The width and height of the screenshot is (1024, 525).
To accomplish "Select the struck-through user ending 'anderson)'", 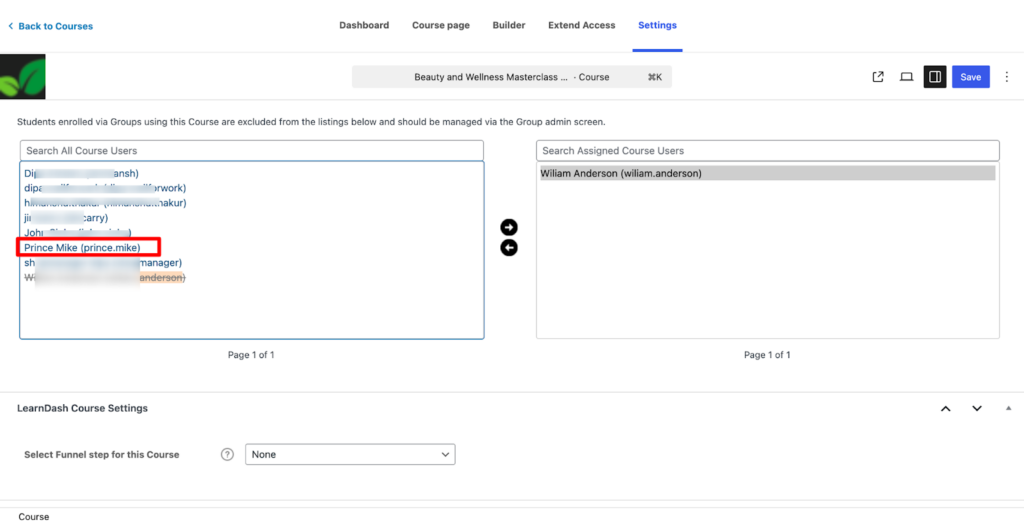I will tap(104, 278).
